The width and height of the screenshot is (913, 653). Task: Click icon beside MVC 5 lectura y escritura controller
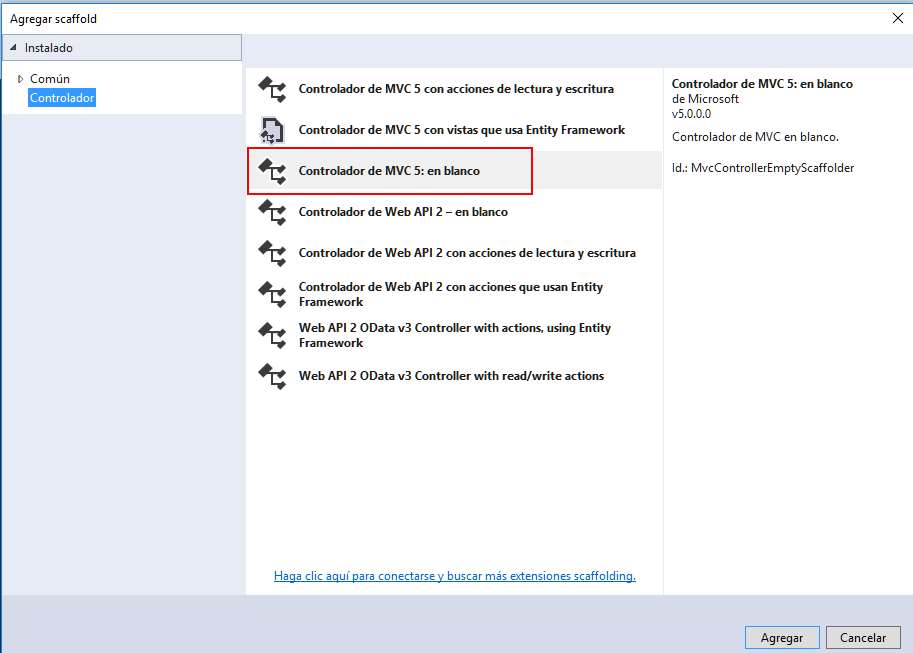[x=273, y=89]
